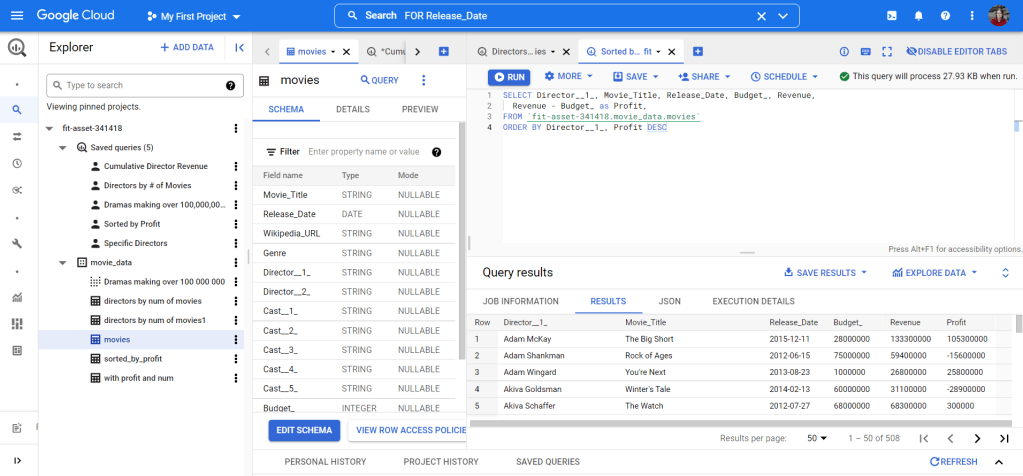1023x476 pixels.
Task: Collapse the fit-asset-341418 project tree
Action: coord(49,128)
